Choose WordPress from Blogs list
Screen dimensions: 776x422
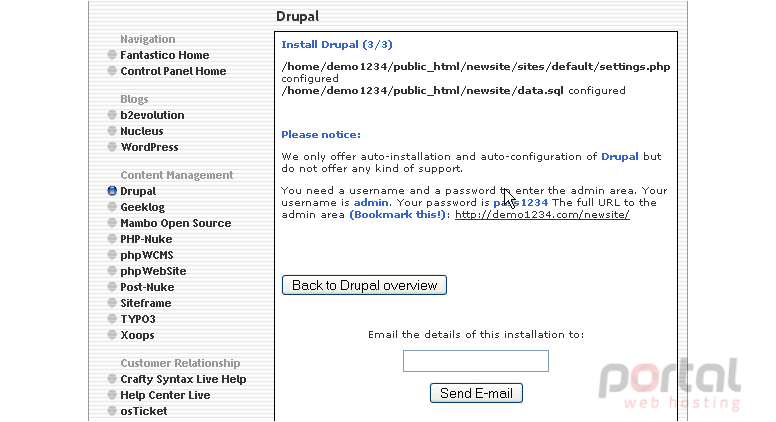pyautogui.click(x=149, y=147)
